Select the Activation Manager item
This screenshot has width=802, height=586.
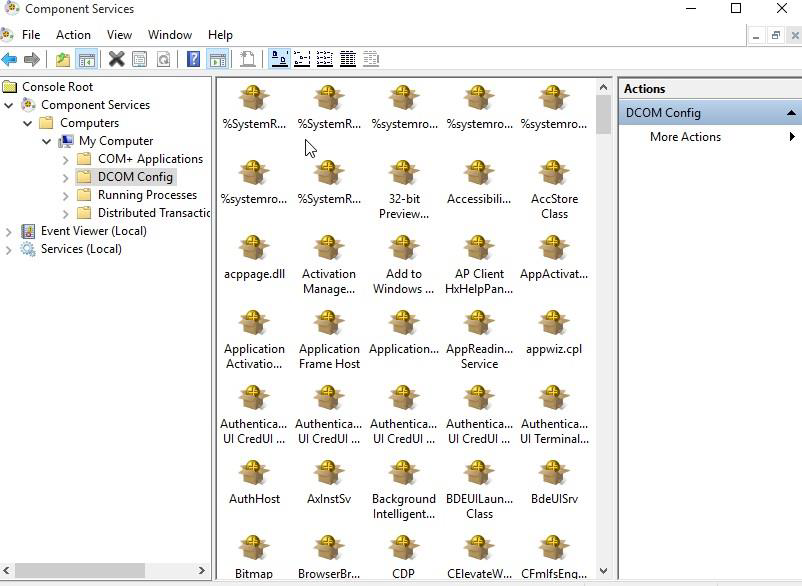(x=328, y=265)
